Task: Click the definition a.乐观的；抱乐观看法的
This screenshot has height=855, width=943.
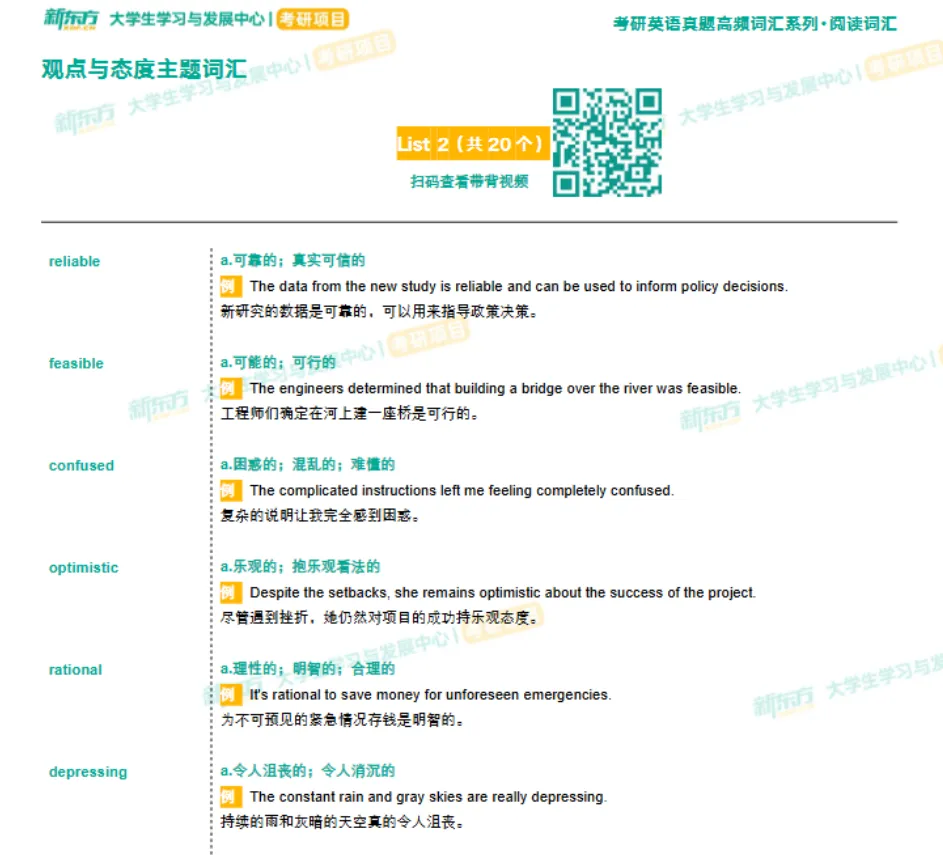Action: point(300,566)
